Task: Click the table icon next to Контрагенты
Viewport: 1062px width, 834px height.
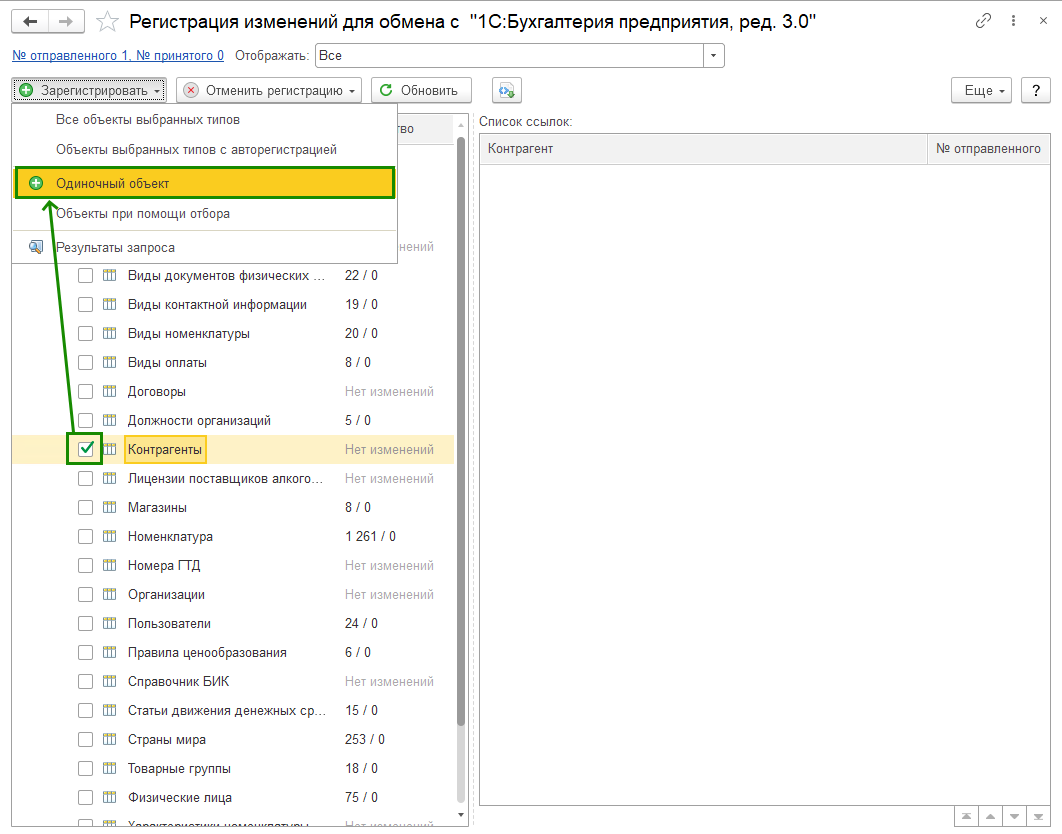Action: click(110, 449)
